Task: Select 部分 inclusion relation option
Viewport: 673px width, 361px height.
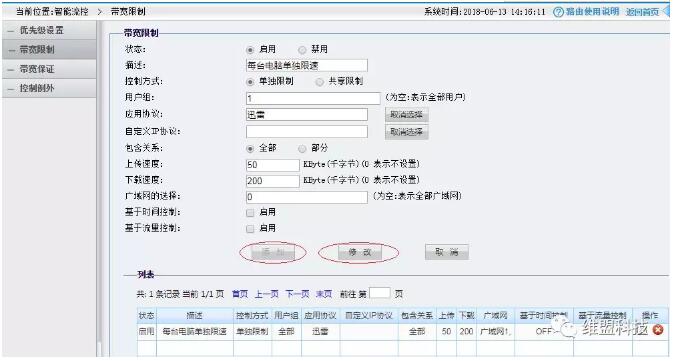Action: click(302, 149)
